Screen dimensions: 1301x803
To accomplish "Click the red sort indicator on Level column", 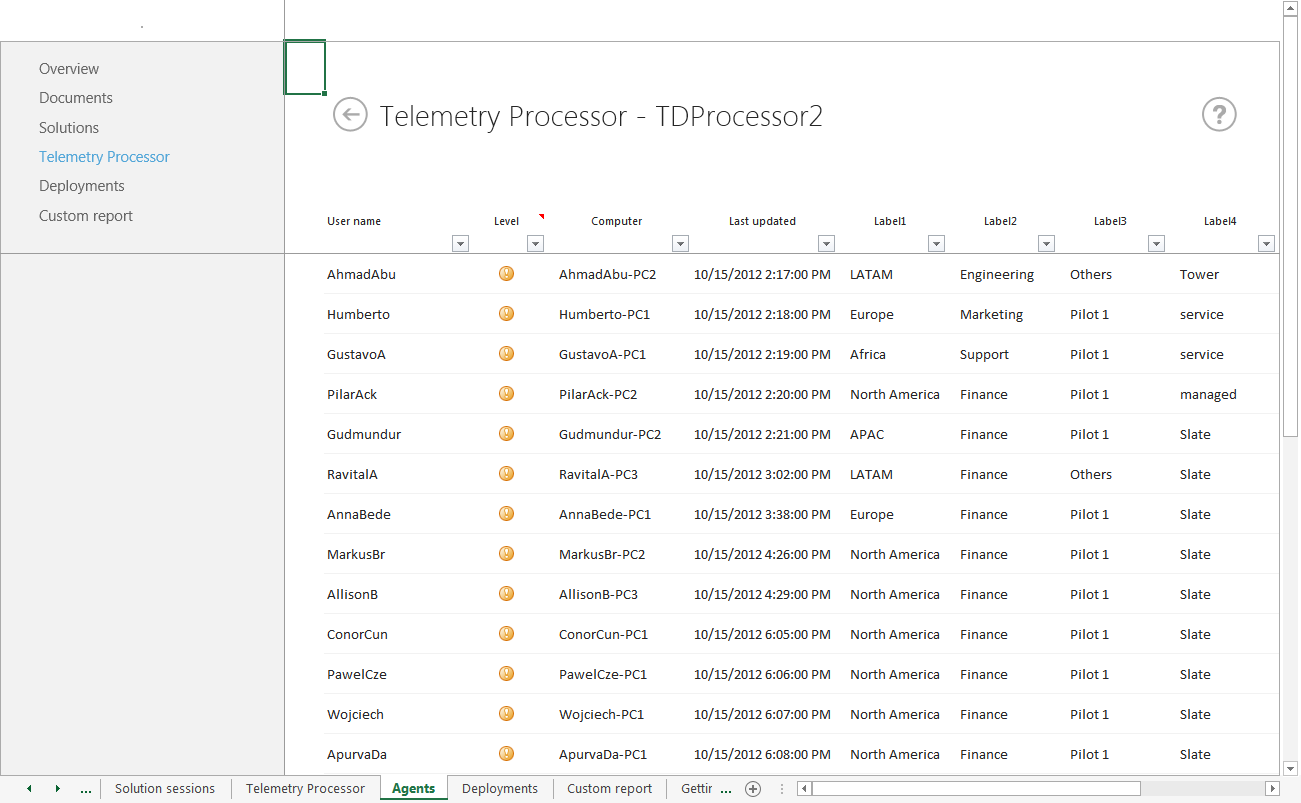I will coord(541,215).
